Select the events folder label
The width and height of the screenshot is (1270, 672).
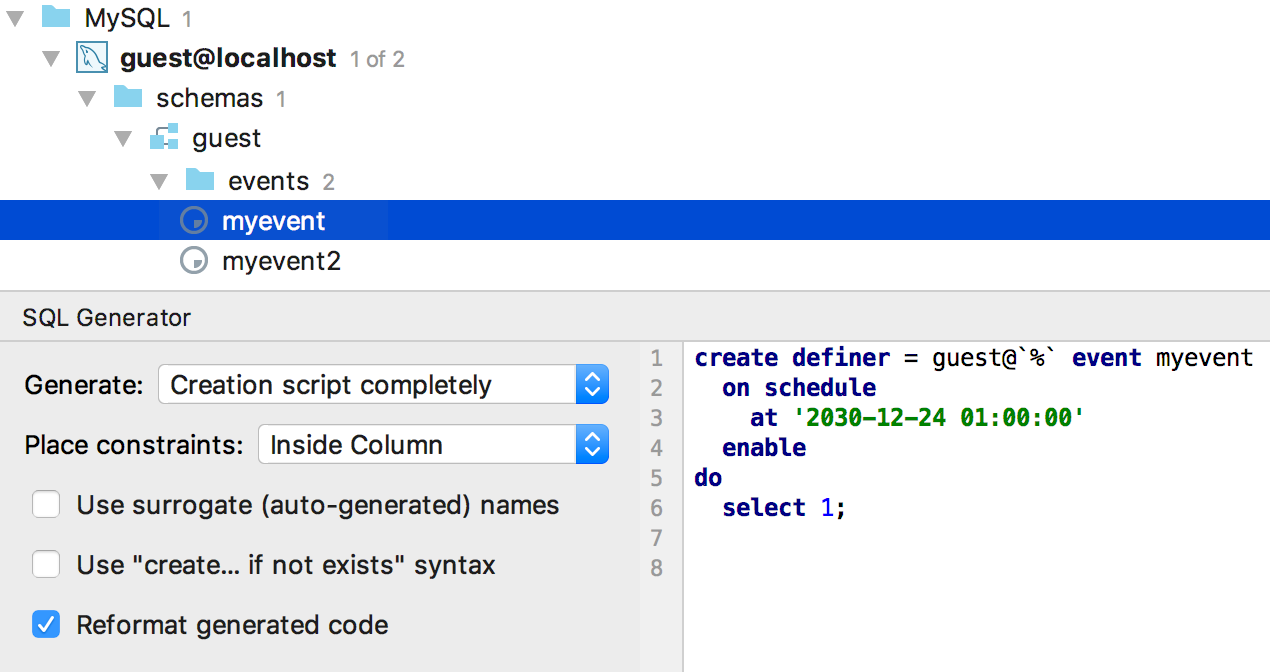pos(269,181)
